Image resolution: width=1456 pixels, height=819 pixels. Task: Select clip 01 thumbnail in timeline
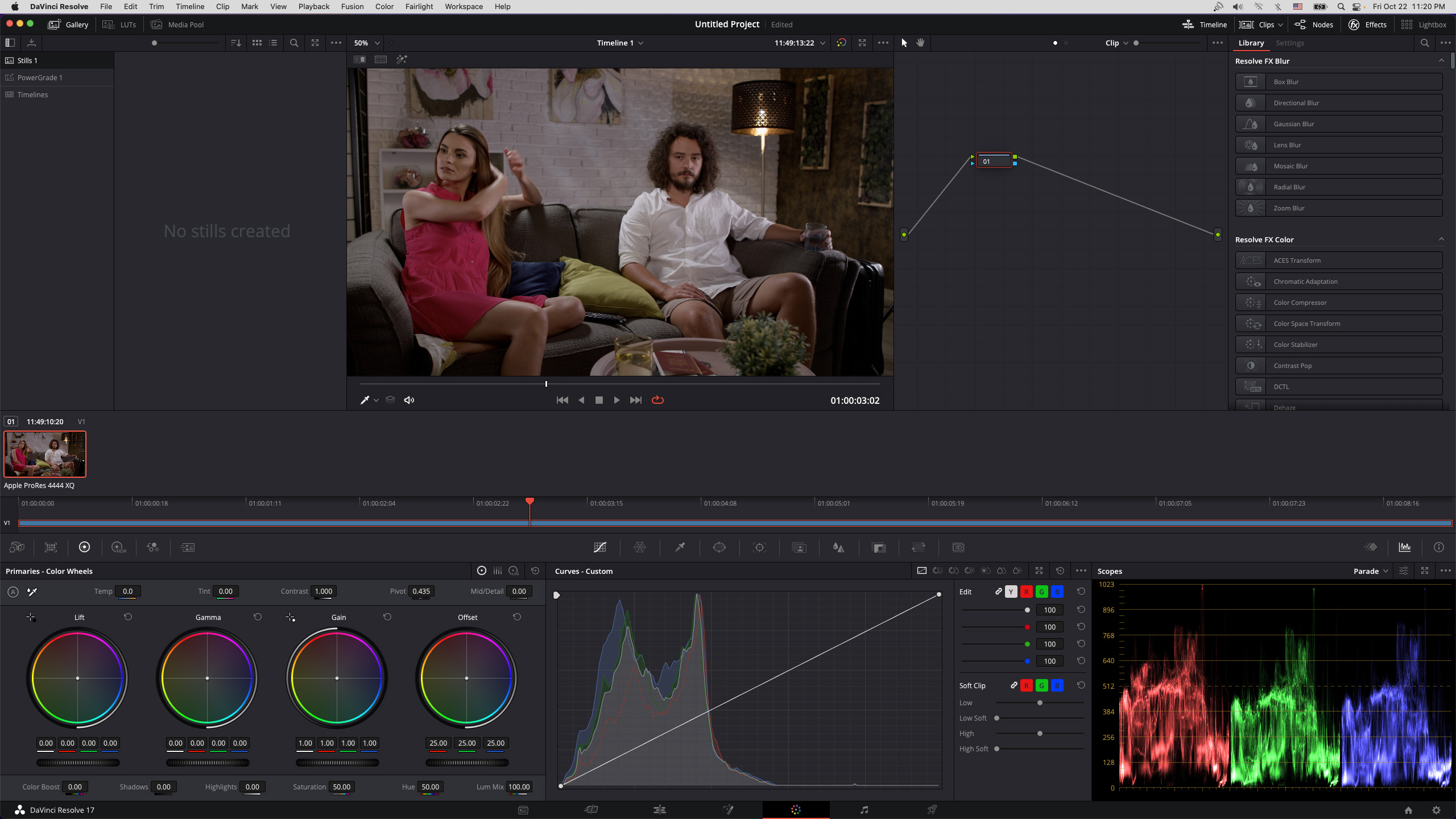click(x=45, y=454)
